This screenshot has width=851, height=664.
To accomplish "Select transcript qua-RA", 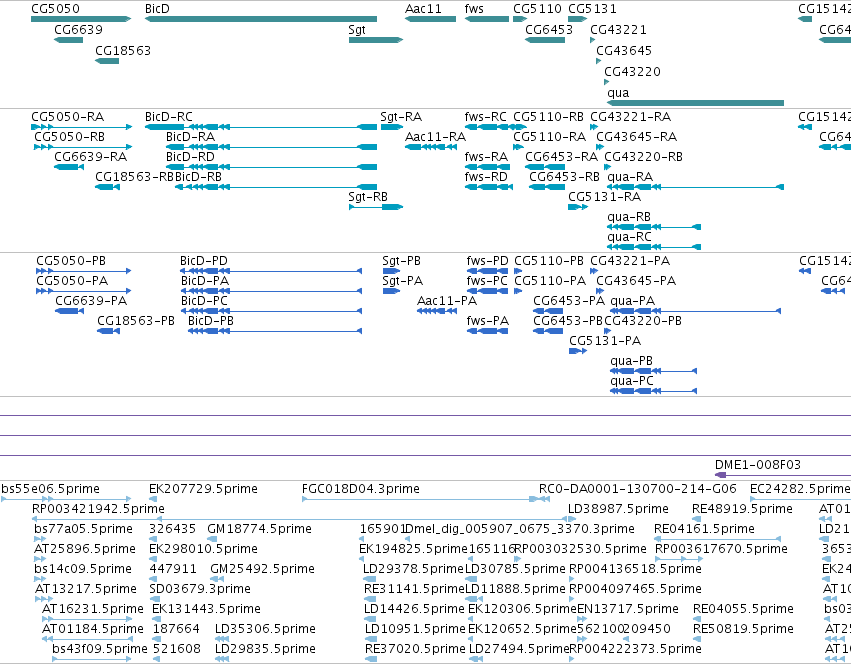I will 696,187.
